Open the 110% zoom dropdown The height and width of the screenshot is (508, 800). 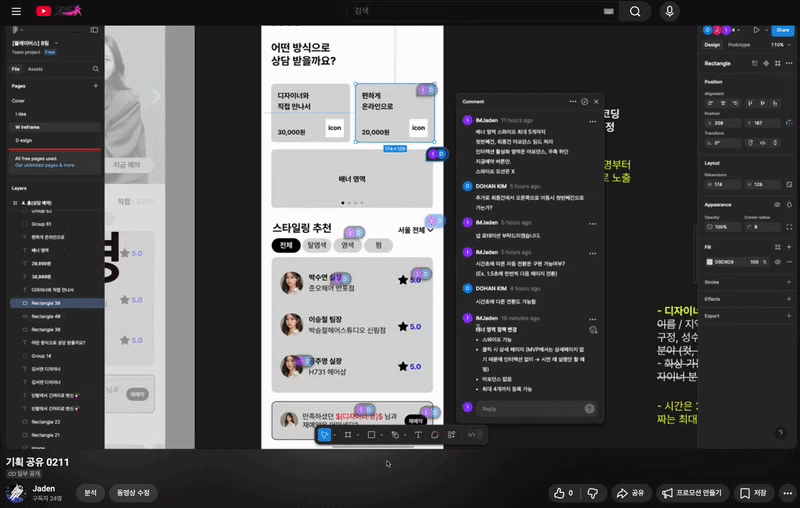pyautogui.click(x=781, y=45)
